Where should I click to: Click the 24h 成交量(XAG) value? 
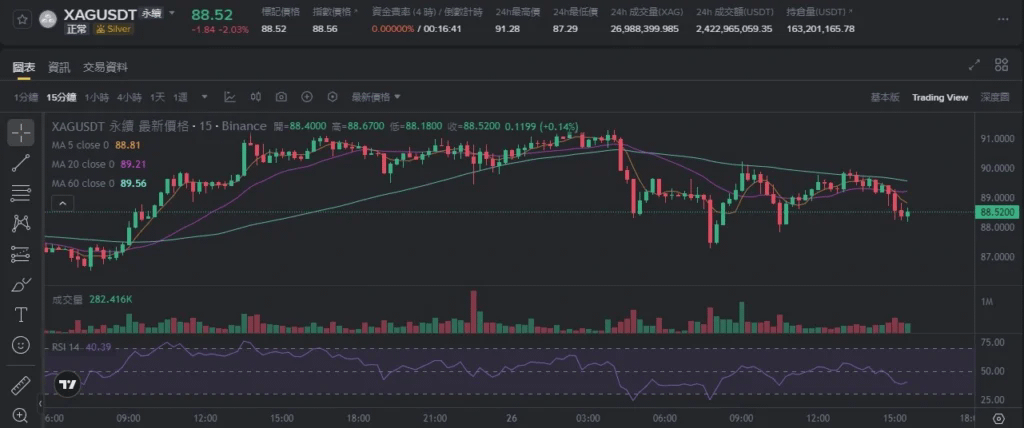click(645, 29)
